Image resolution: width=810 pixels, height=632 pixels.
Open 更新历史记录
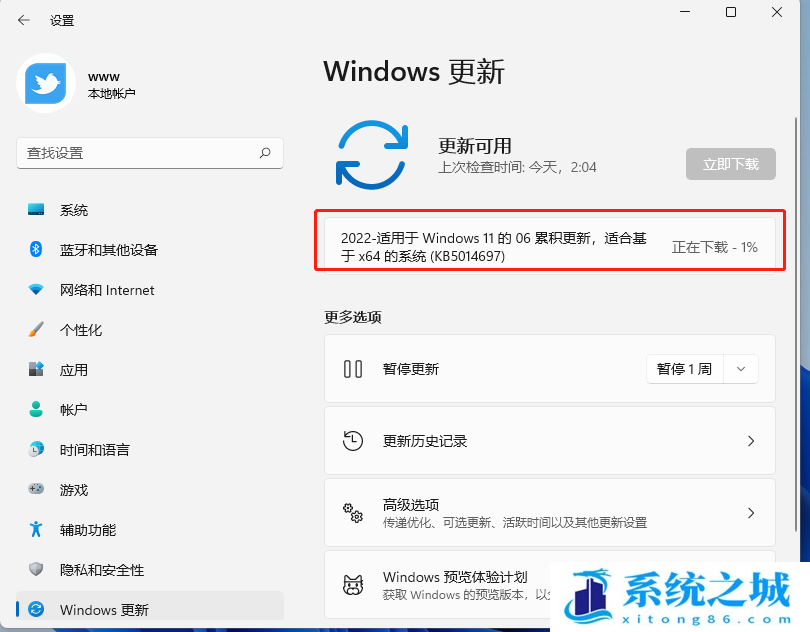click(x=550, y=441)
